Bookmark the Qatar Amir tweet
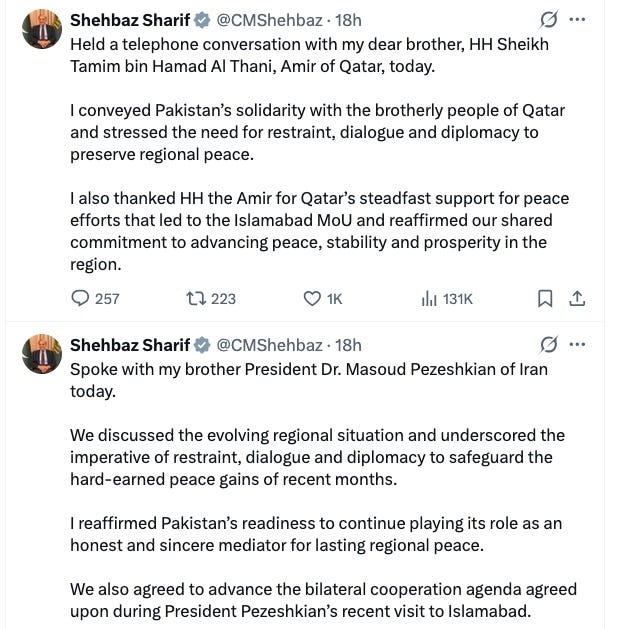The width and height of the screenshot is (620, 629). pyautogui.click(x=545, y=299)
